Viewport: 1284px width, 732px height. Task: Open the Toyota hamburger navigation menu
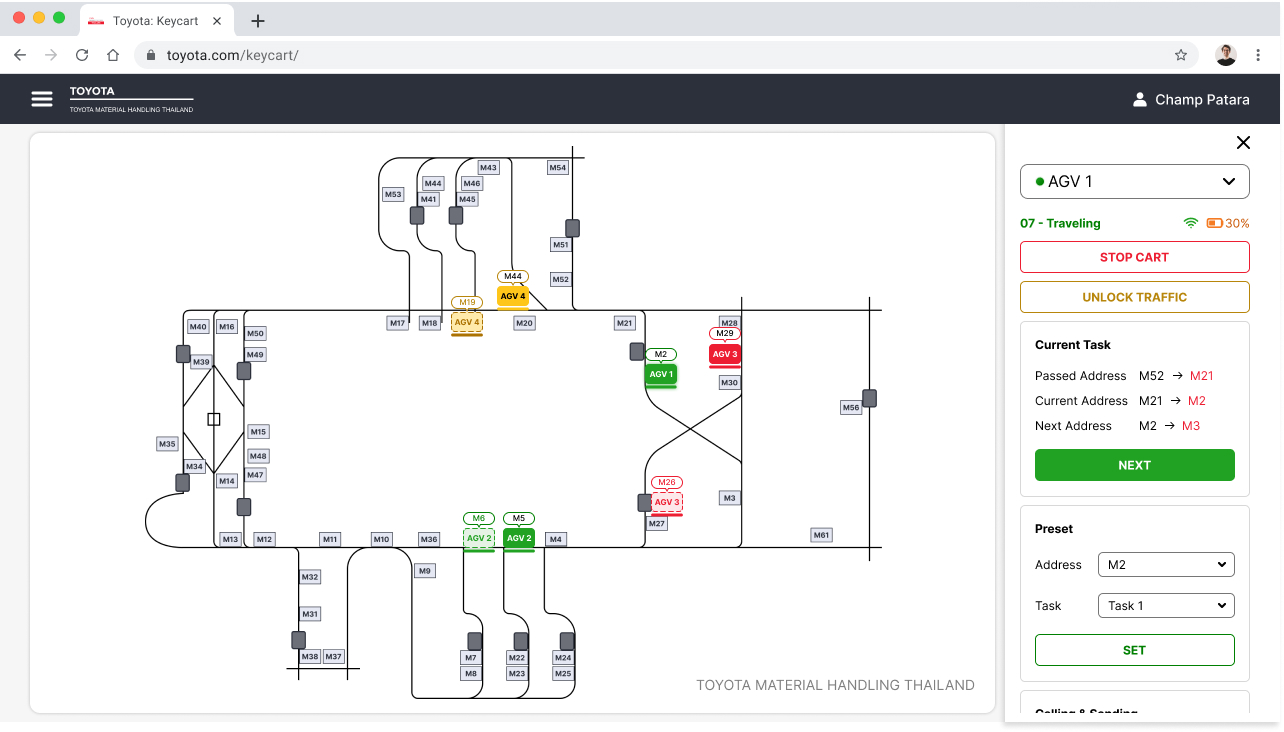point(41,98)
